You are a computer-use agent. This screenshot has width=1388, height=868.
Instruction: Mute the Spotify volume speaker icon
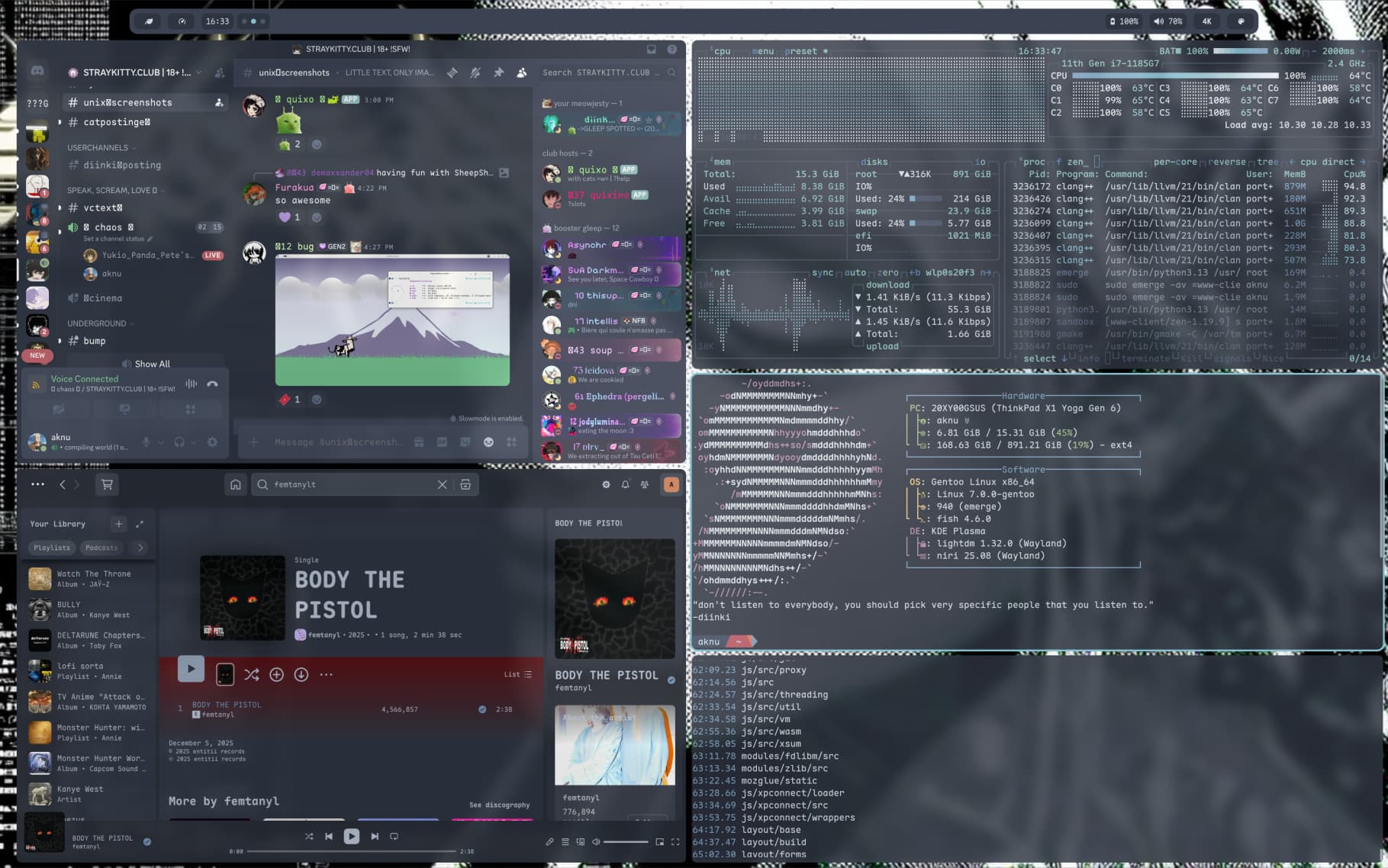click(x=597, y=842)
